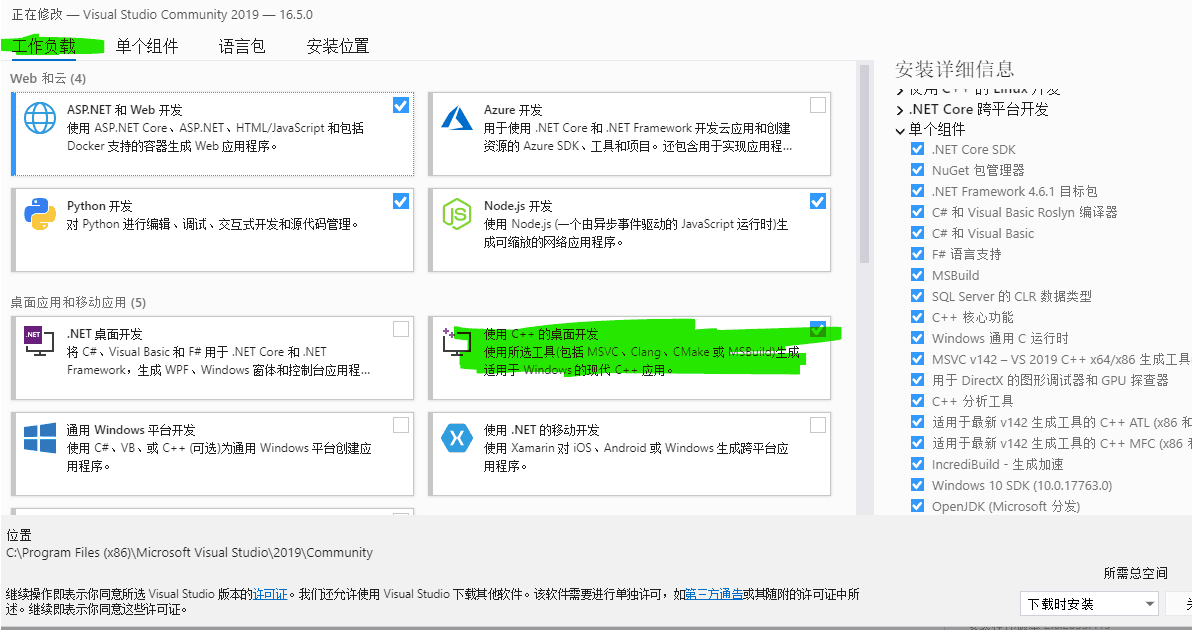Uncheck C++ 分析工具 component
This screenshot has height=630, width=1192.
(918, 401)
